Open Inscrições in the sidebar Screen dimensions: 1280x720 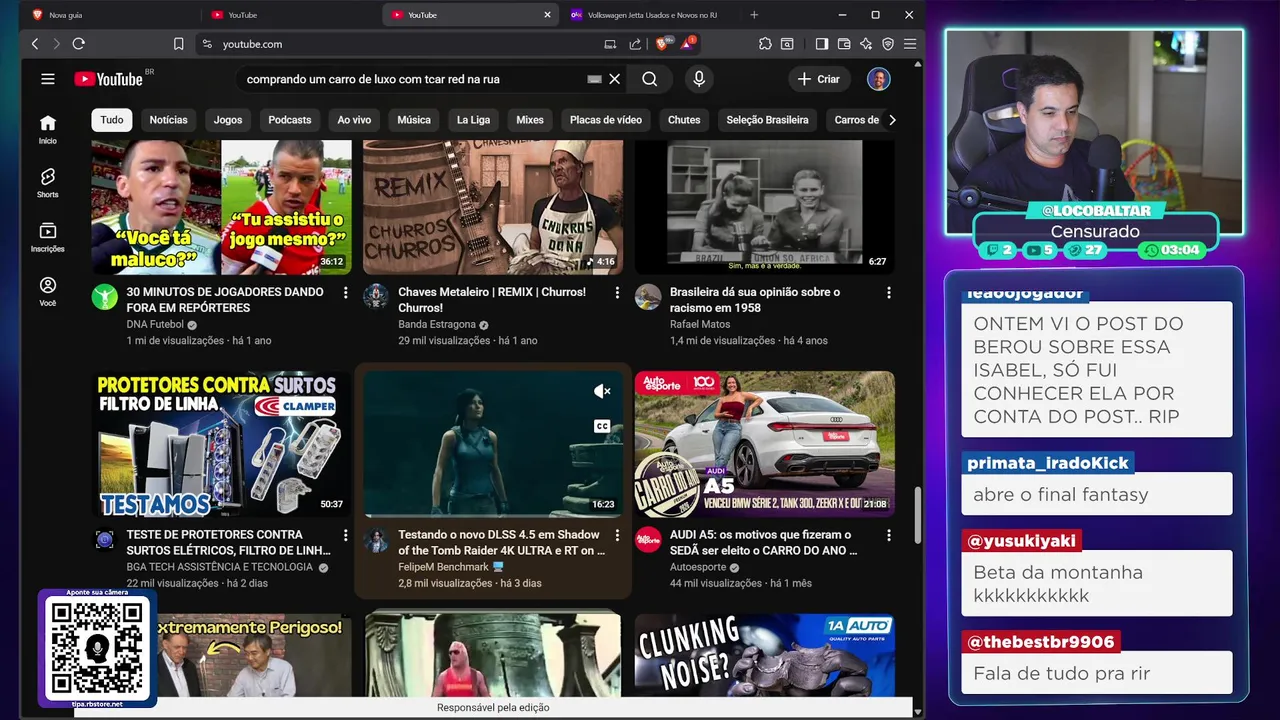tap(48, 237)
